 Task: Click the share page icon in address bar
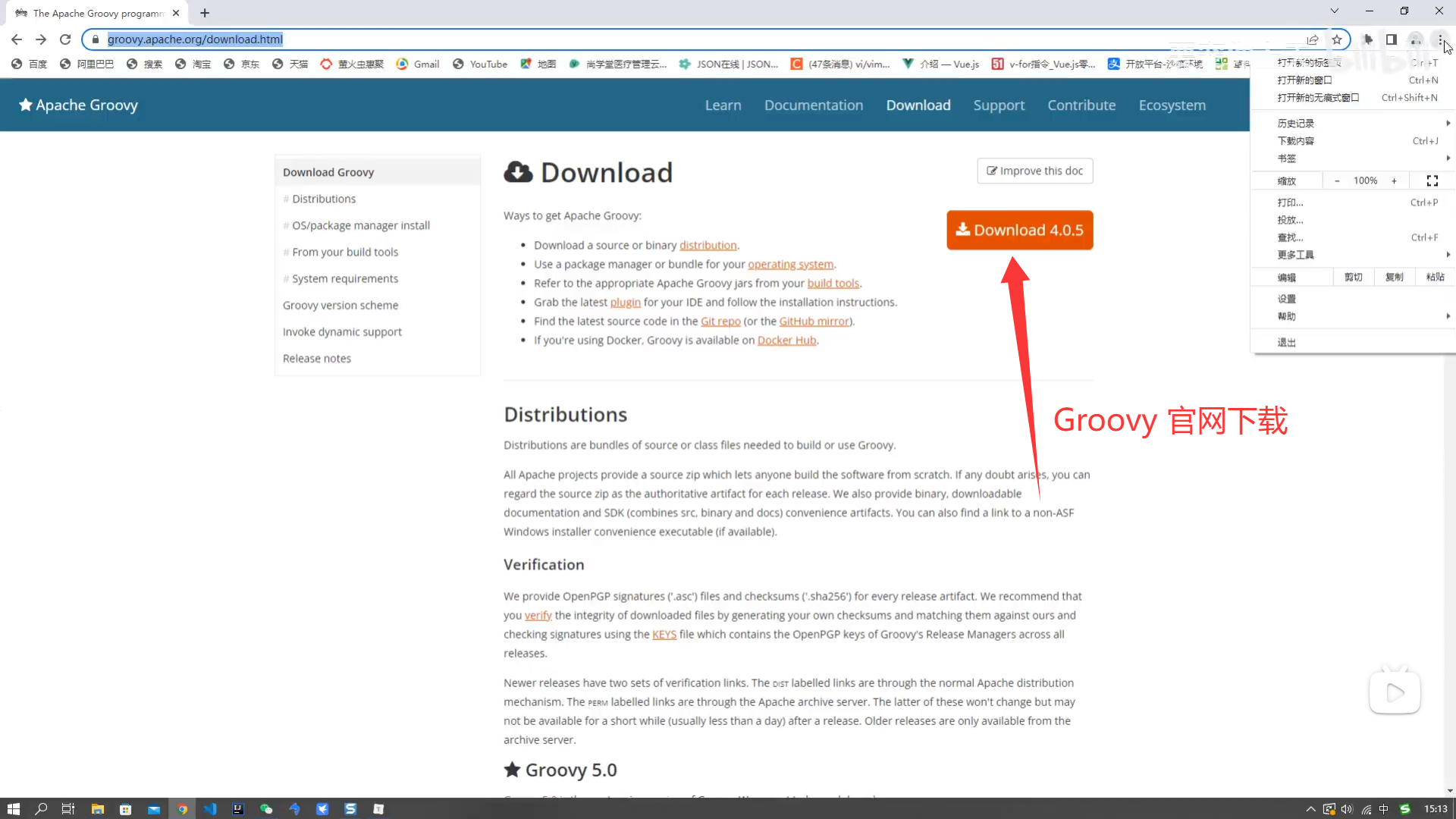coord(1313,39)
